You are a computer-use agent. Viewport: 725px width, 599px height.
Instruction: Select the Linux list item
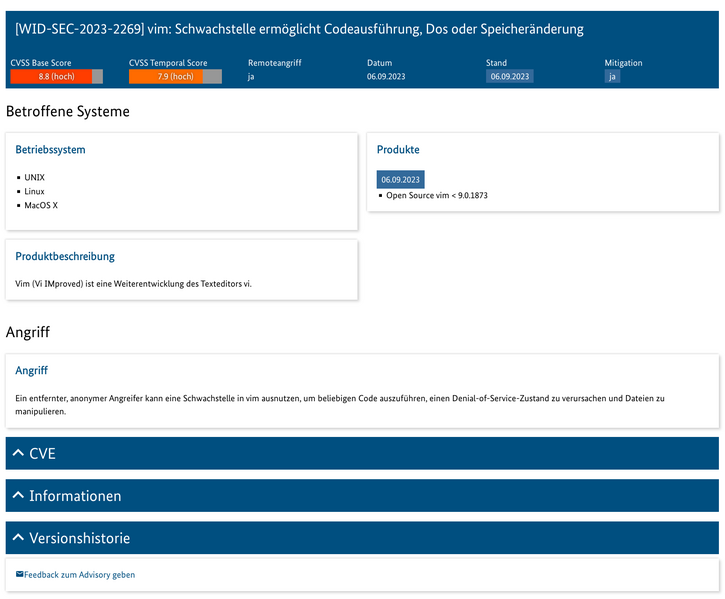point(35,191)
